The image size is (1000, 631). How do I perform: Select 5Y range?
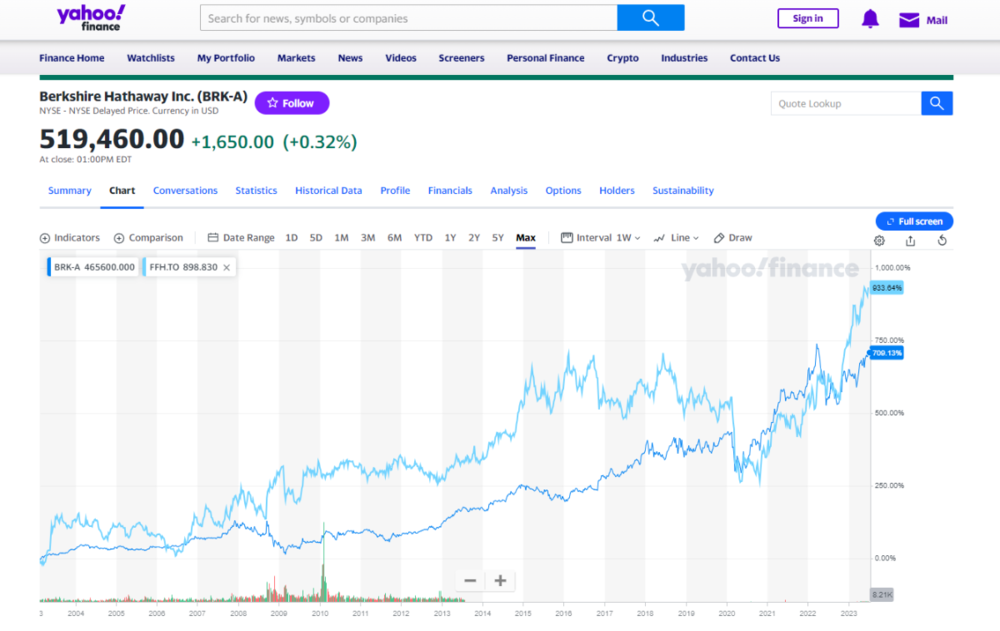(498, 237)
